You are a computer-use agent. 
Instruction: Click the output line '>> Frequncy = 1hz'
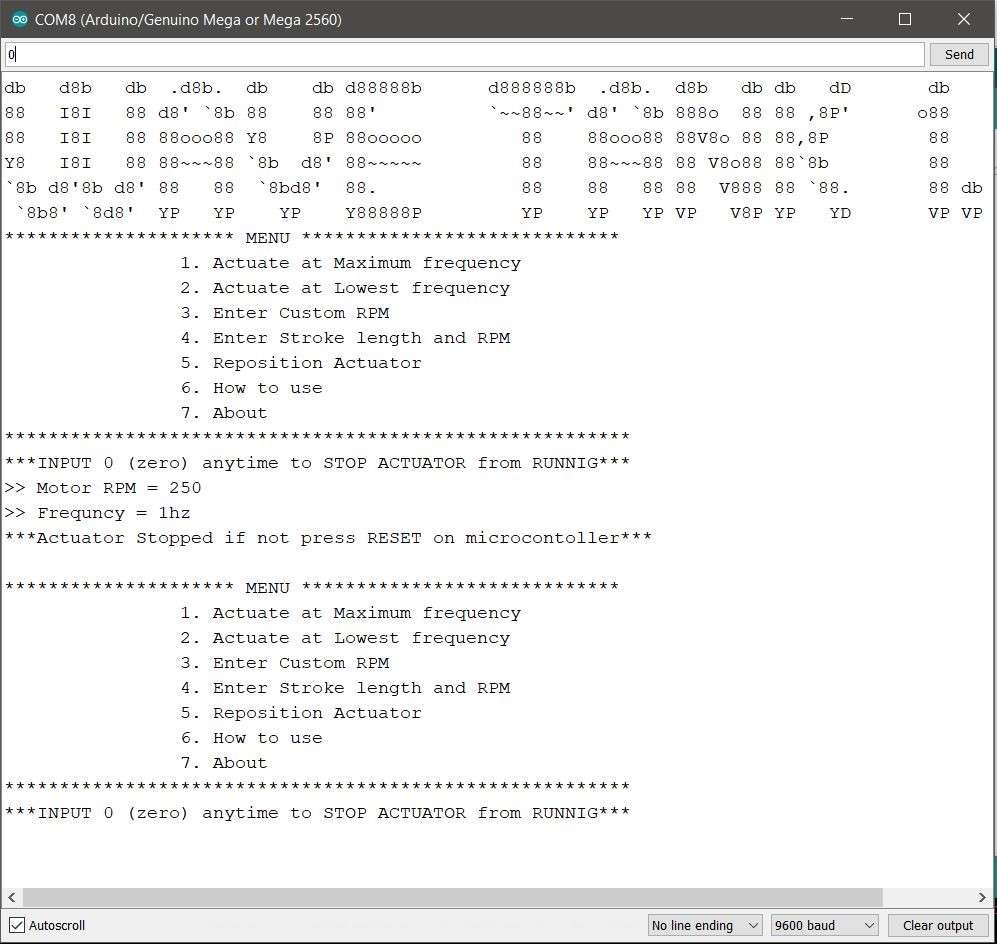click(x=97, y=513)
